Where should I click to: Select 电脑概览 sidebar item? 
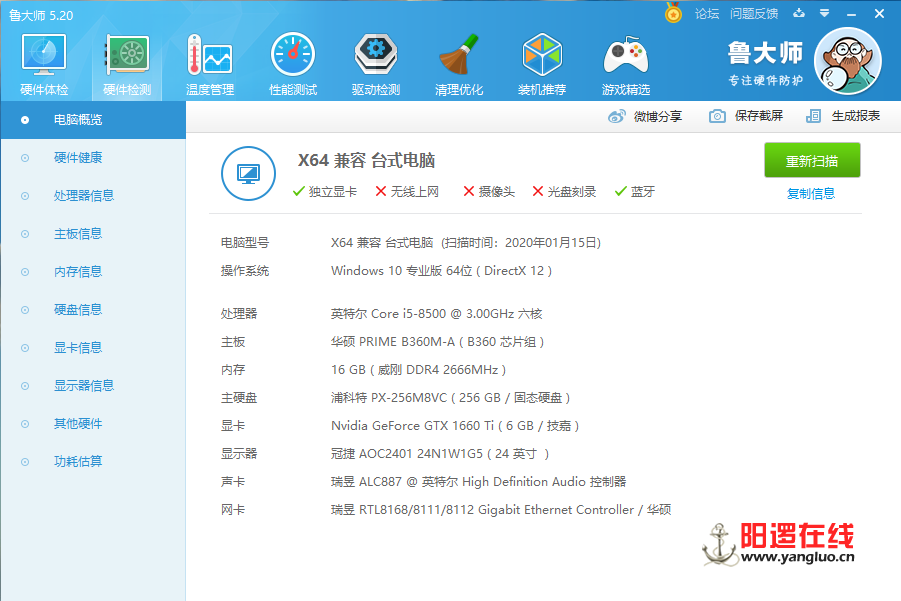point(93,120)
